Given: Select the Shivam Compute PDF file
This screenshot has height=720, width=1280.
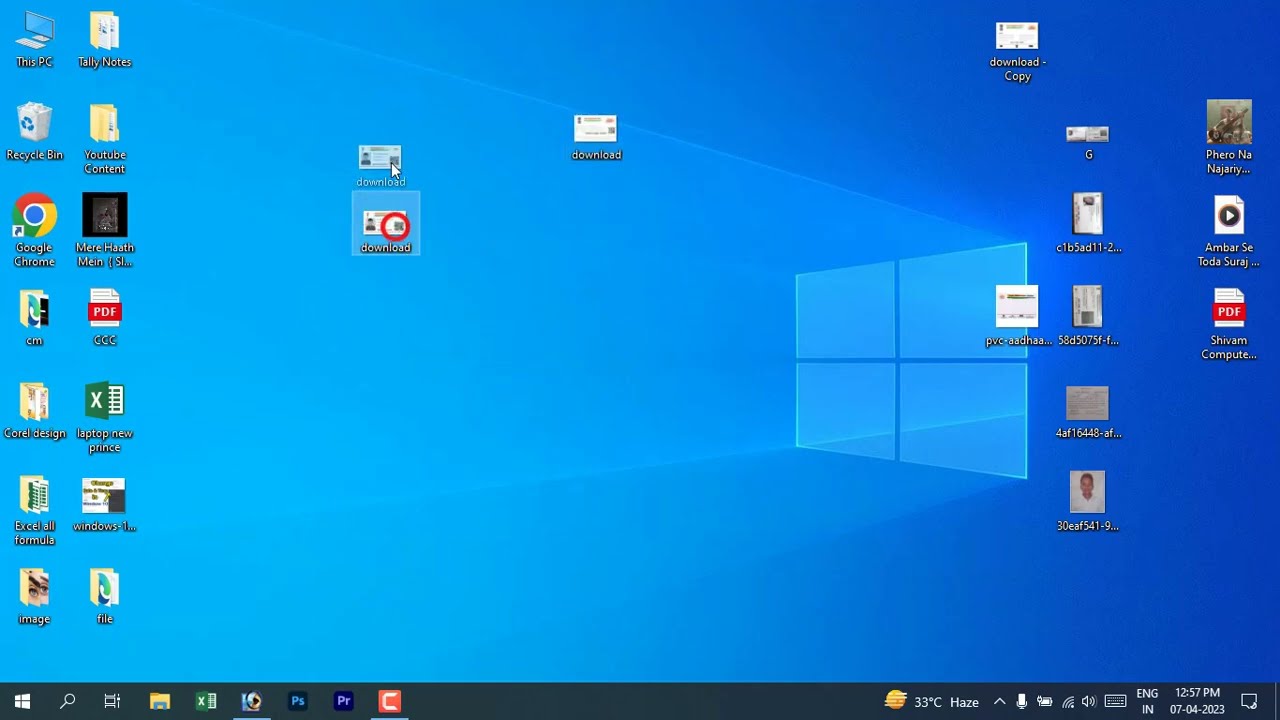Looking at the screenshot, I should [1229, 324].
